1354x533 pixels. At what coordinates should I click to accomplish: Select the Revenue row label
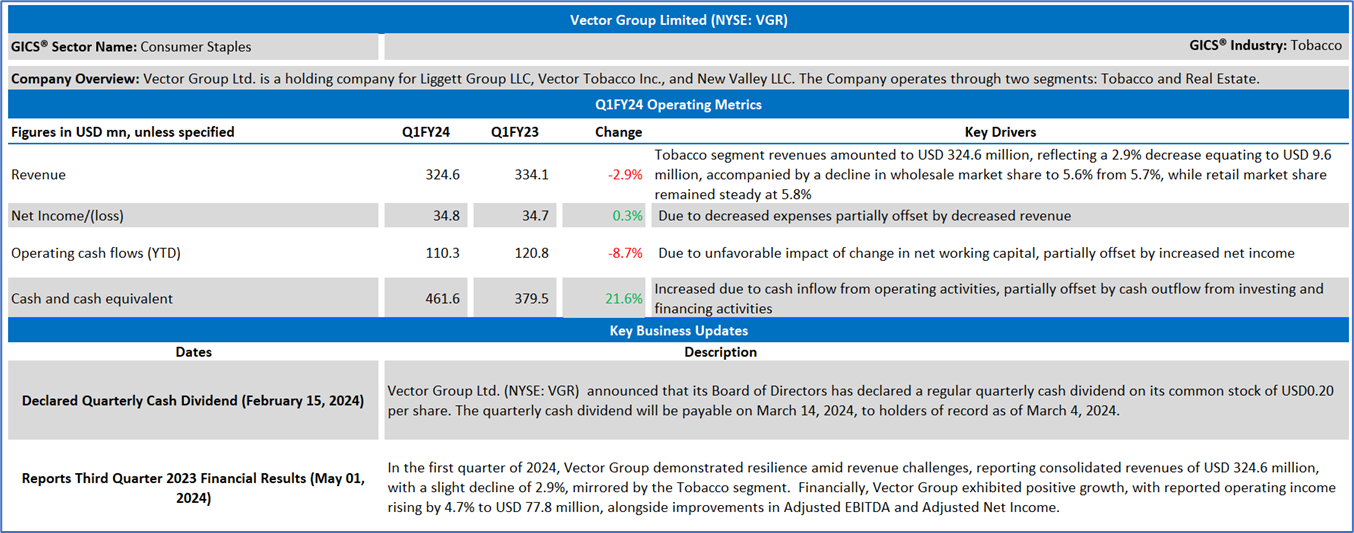pos(39,175)
